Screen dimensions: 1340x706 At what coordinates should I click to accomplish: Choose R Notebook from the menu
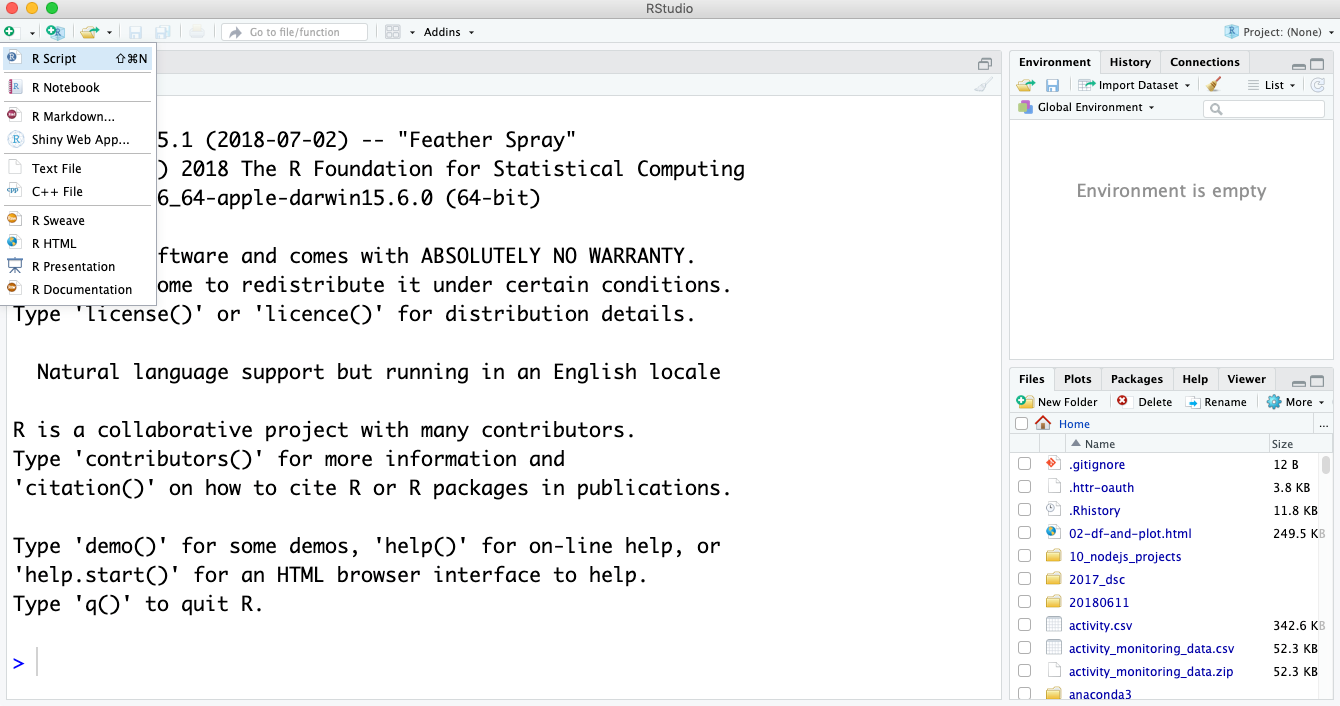pyautogui.click(x=79, y=87)
